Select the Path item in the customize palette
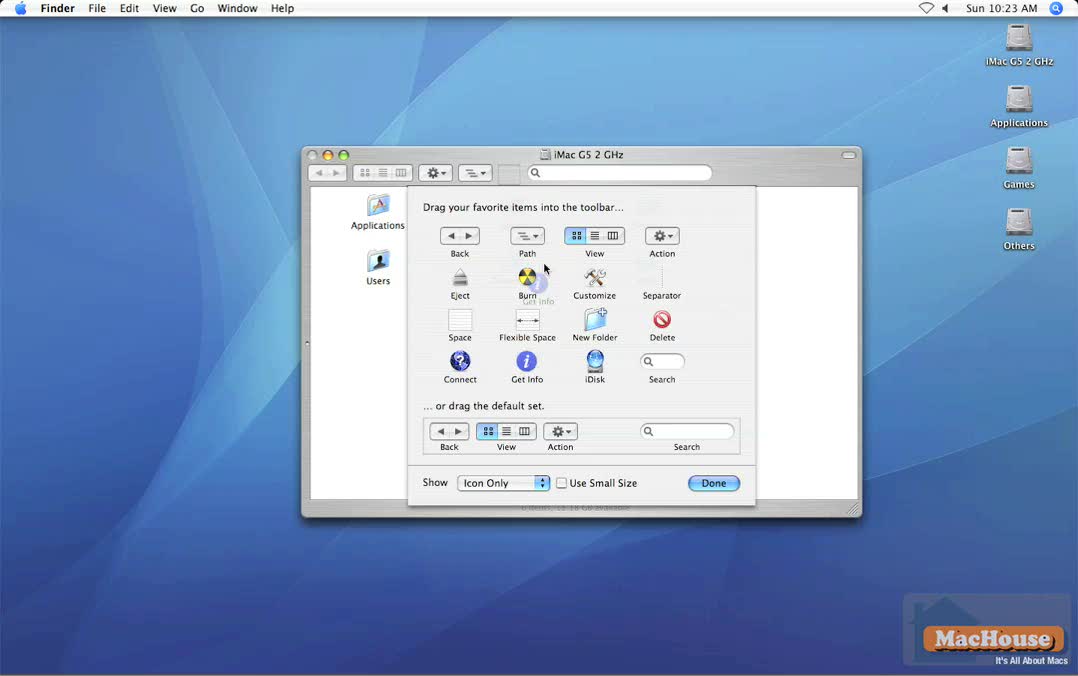 (527, 236)
